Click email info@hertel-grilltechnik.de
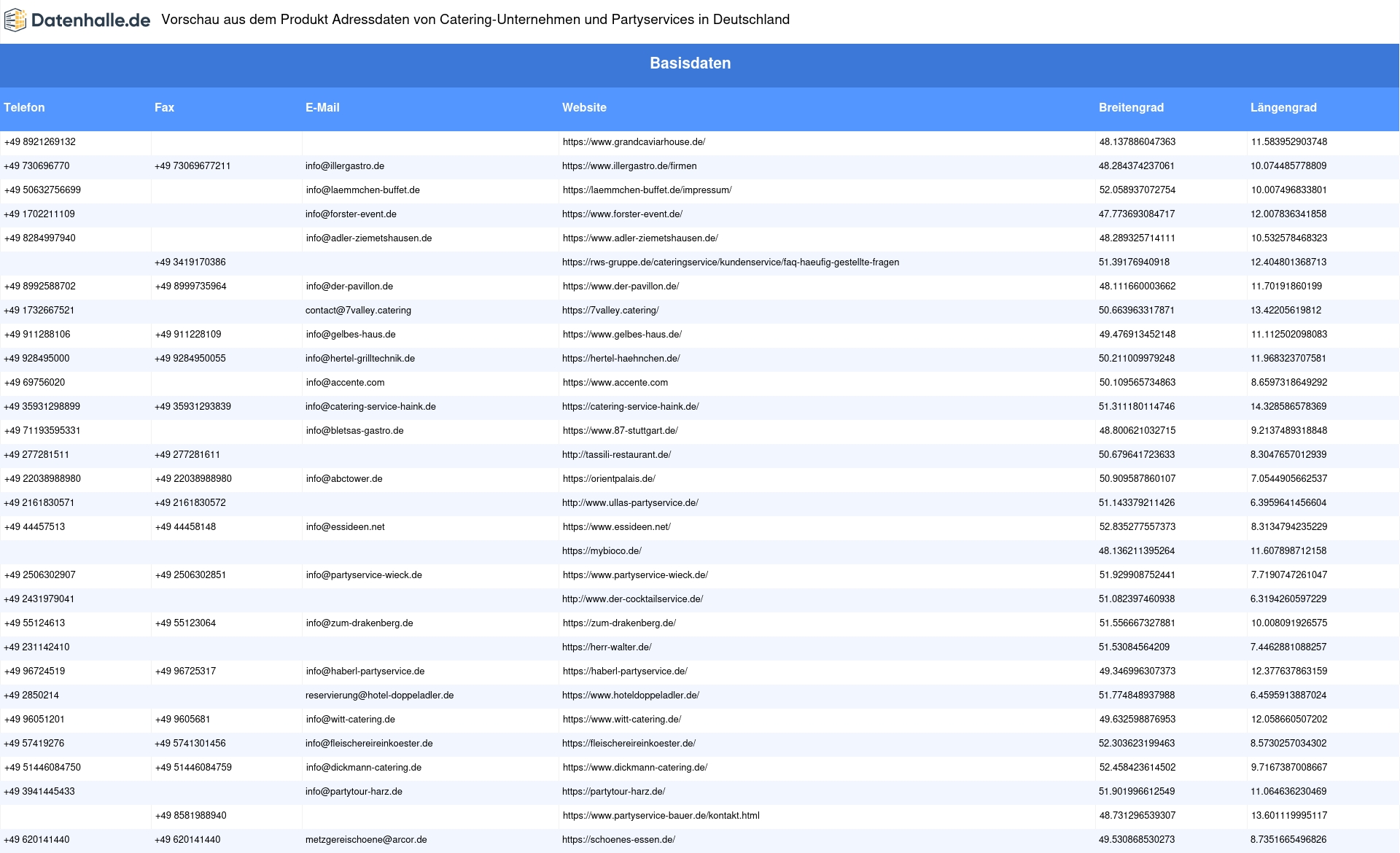Viewport: 1400px width, 853px height. [x=360, y=359]
